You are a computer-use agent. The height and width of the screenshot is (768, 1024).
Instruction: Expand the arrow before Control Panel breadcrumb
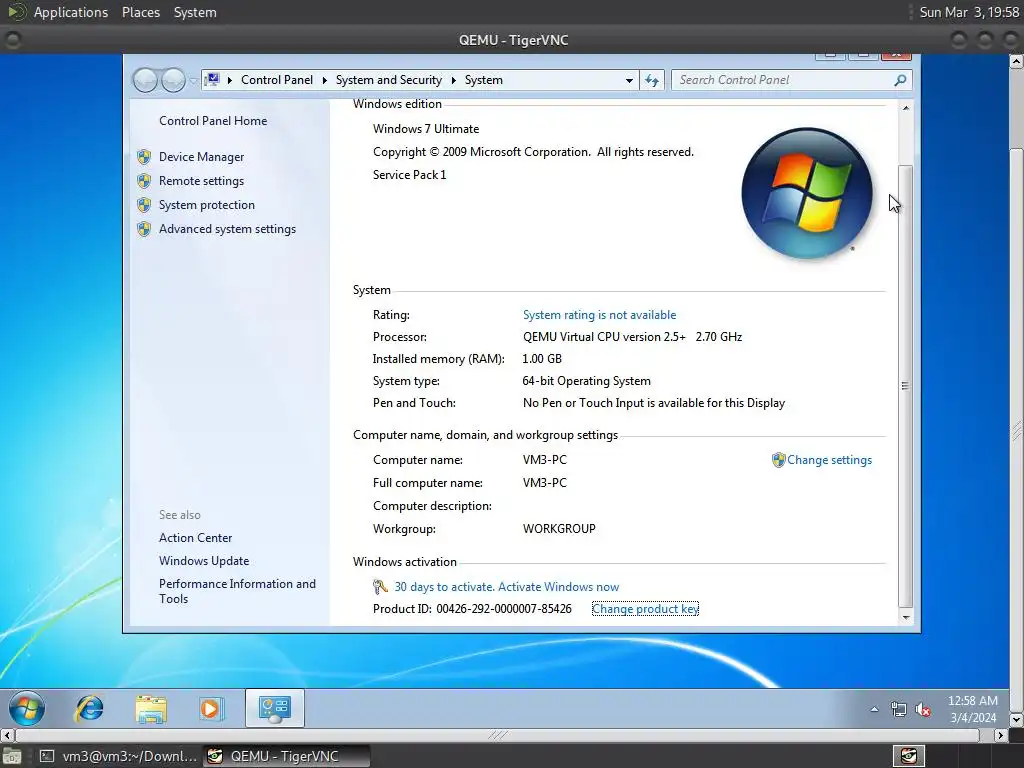click(230, 80)
